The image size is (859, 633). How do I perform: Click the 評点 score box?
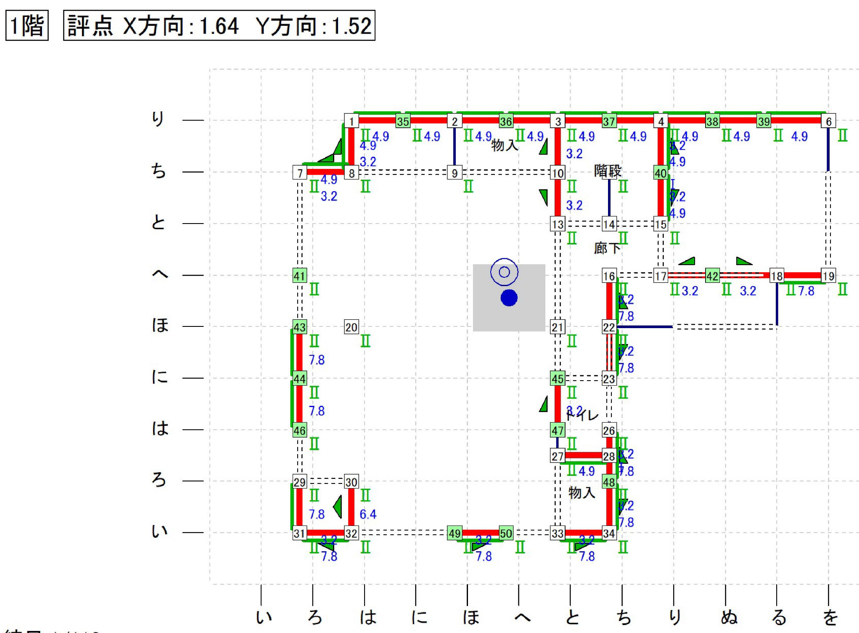click(219, 27)
